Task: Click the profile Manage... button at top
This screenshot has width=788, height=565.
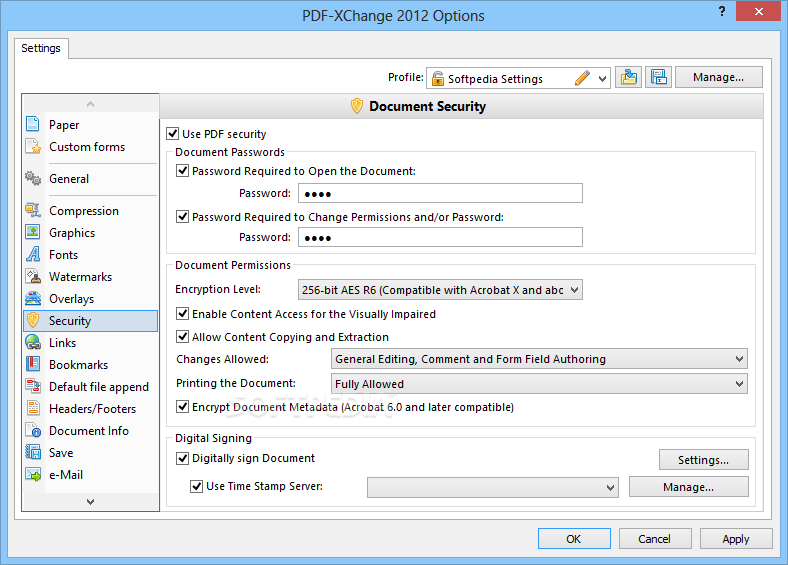Action: 719,77
